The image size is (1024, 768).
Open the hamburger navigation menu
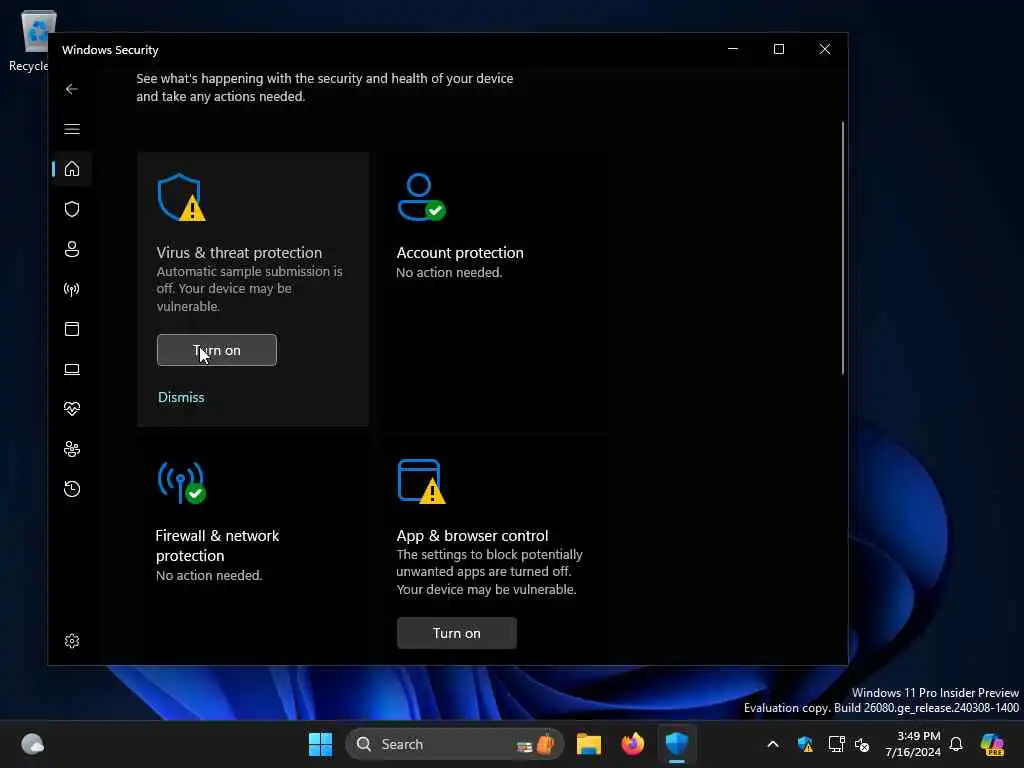click(x=72, y=129)
